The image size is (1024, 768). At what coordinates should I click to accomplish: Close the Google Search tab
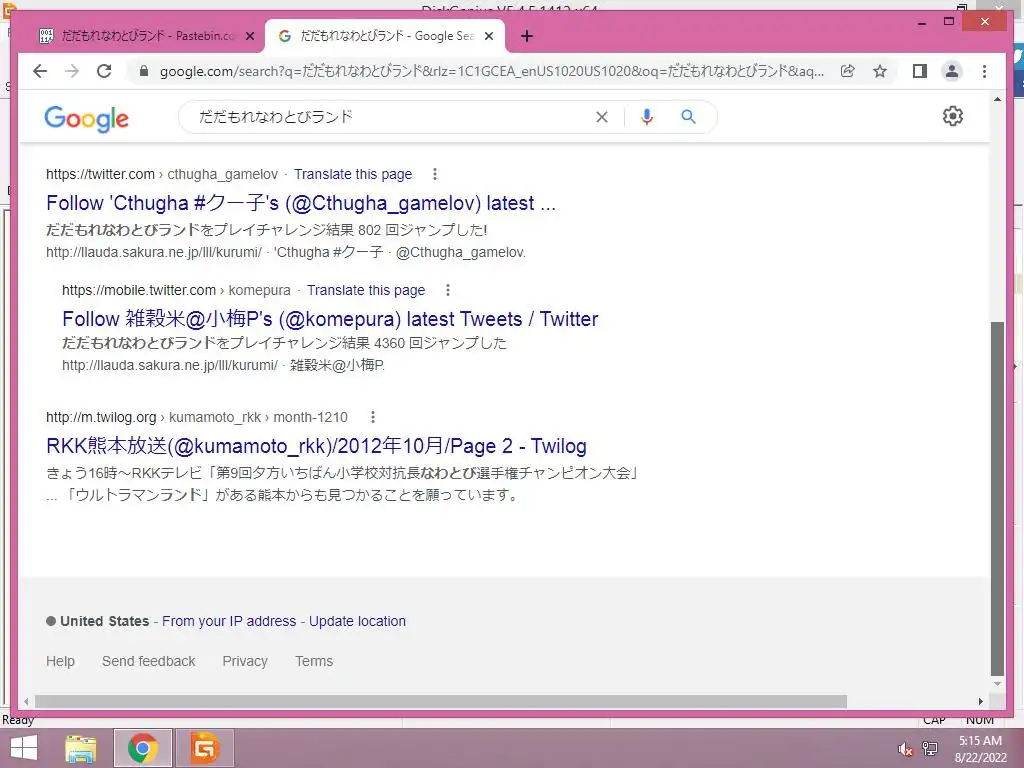tap(488, 37)
